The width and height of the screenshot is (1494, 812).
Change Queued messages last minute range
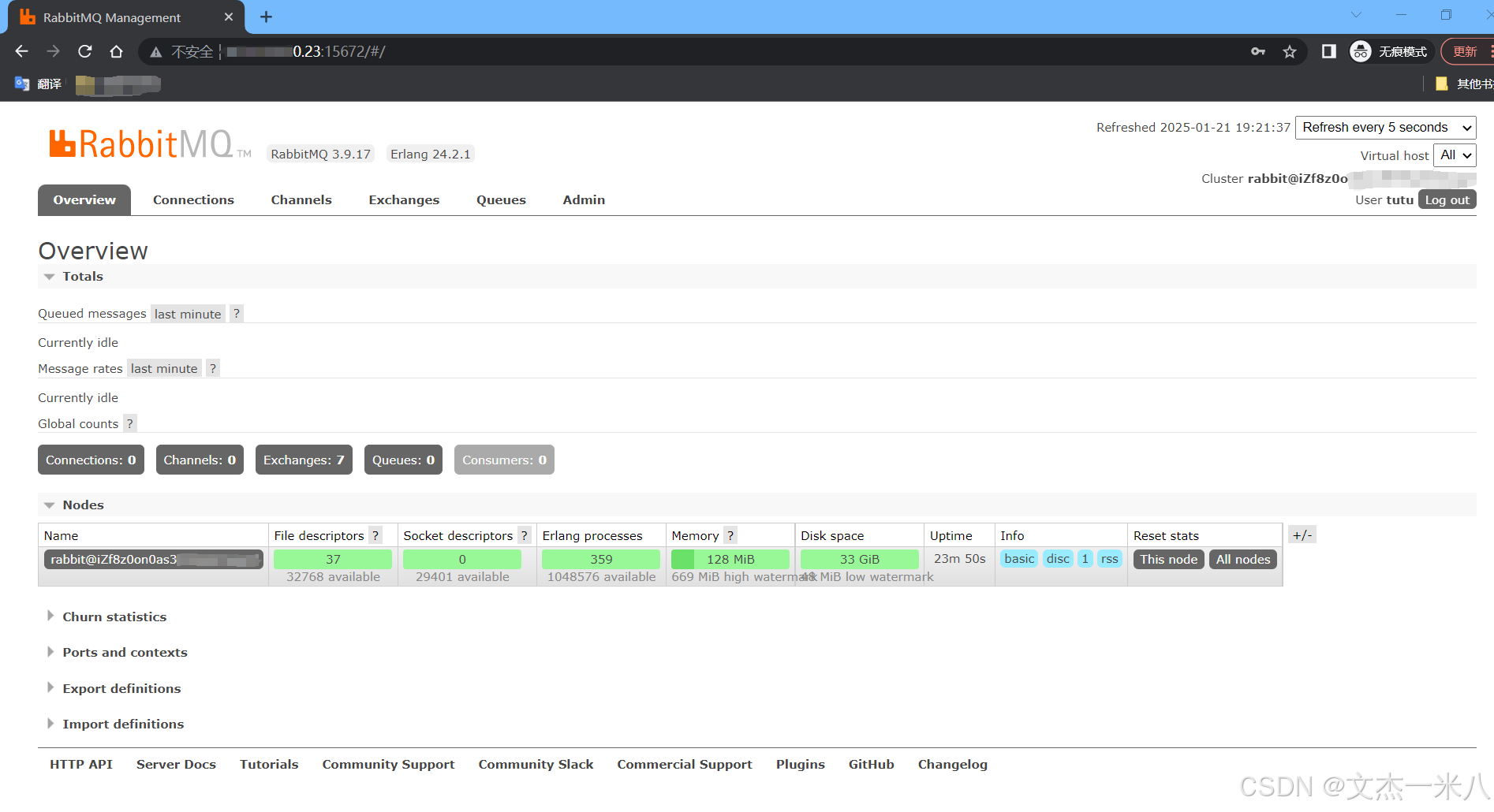pyautogui.click(x=188, y=314)
